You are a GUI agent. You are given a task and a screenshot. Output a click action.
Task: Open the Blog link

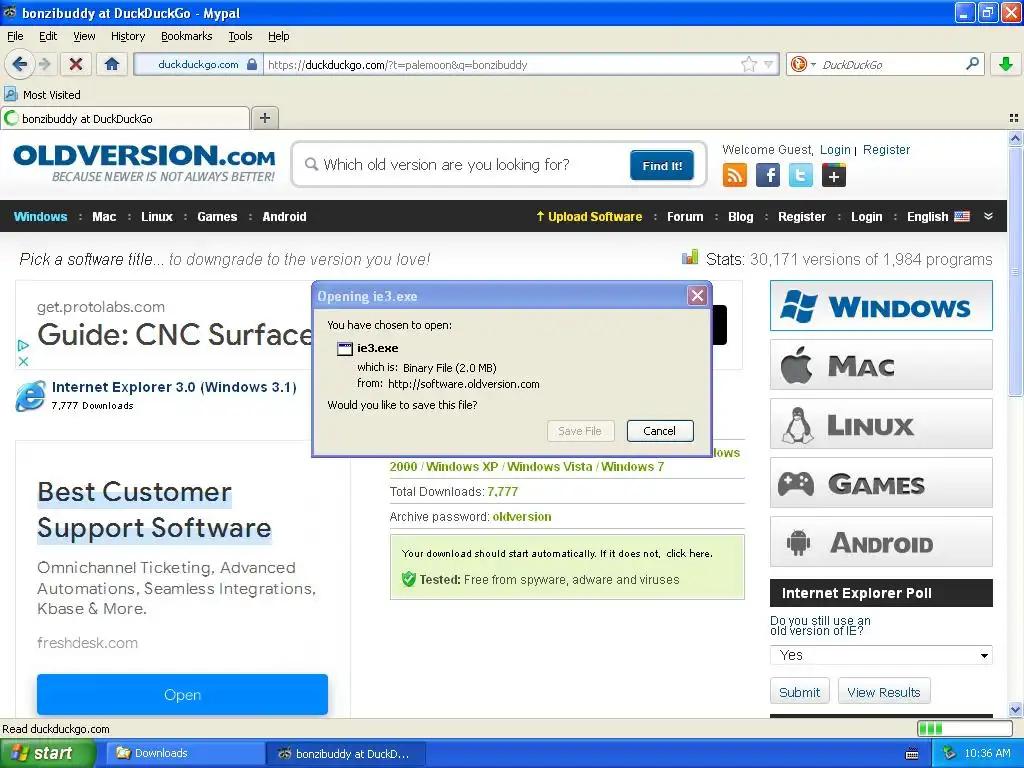[x=741, y=216]
